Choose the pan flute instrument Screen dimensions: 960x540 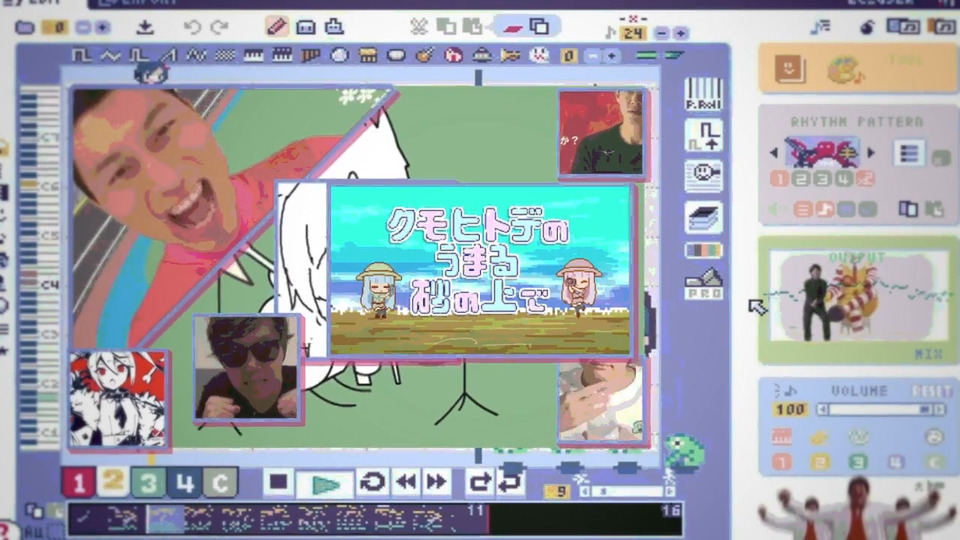[310, 56]
